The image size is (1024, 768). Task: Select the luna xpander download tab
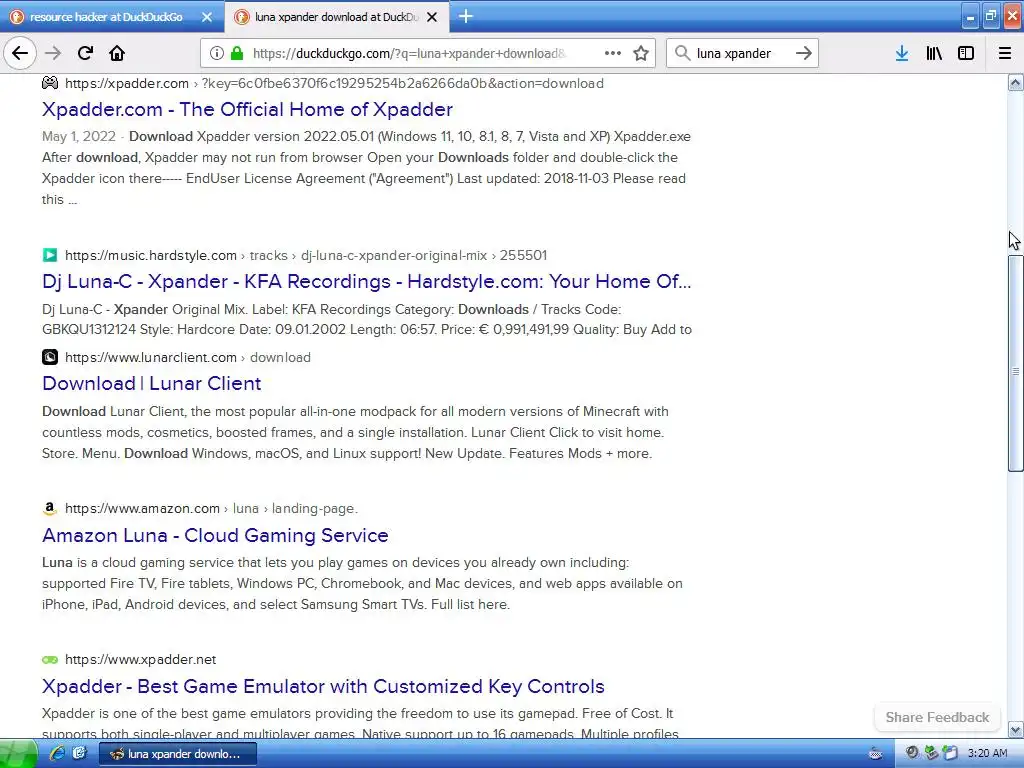click(336, 17)
